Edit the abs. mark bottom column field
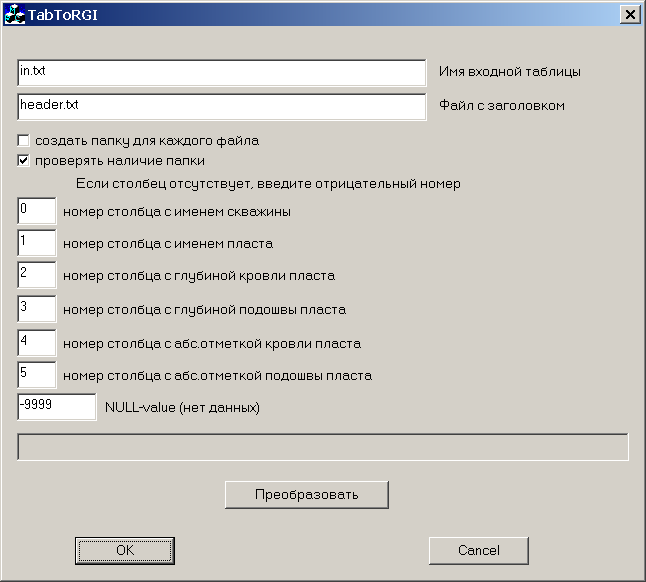This screenshot has width=646, height=582. point(37,375)
